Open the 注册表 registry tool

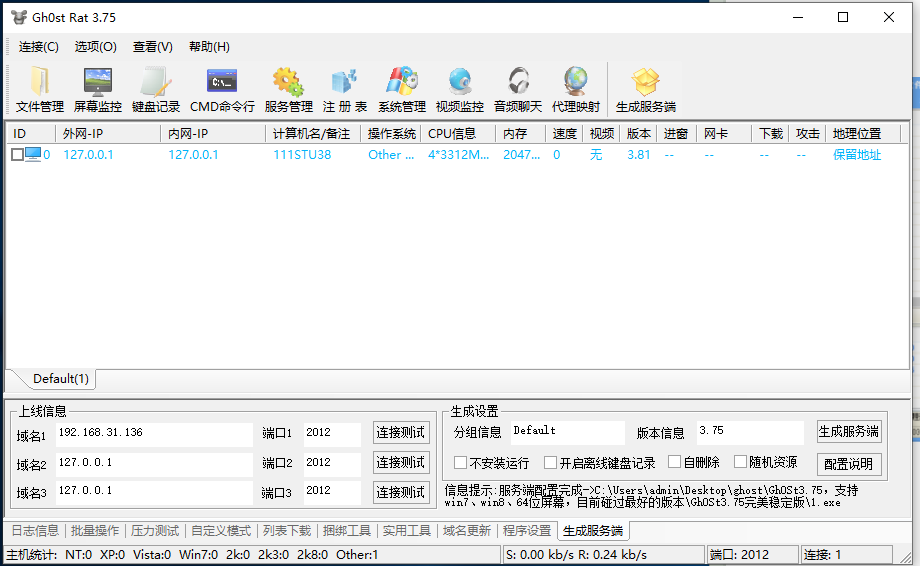344,90
